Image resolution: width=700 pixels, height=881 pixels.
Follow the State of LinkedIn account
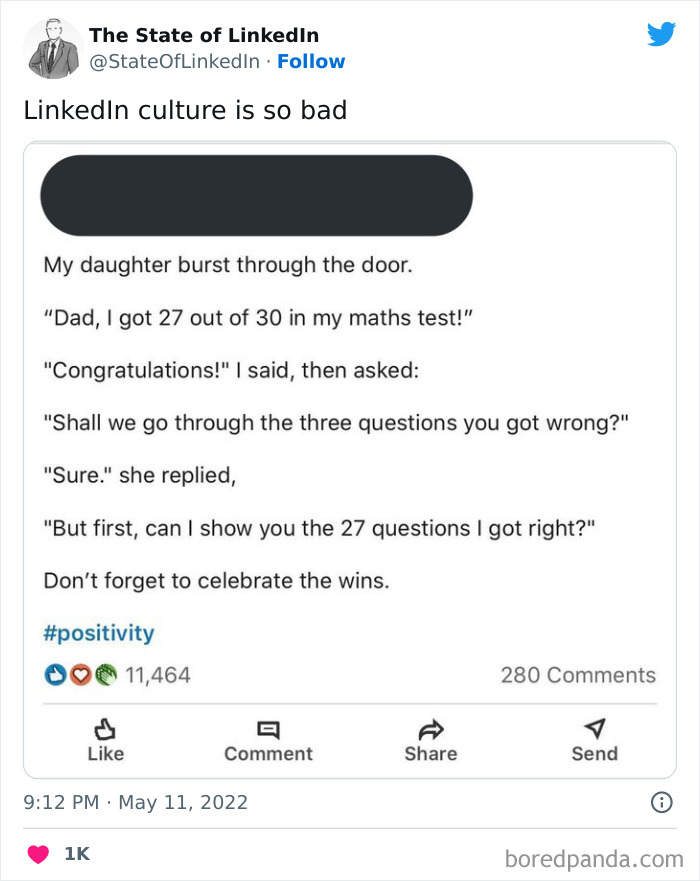pyautogui.click(x=311, y=62)
